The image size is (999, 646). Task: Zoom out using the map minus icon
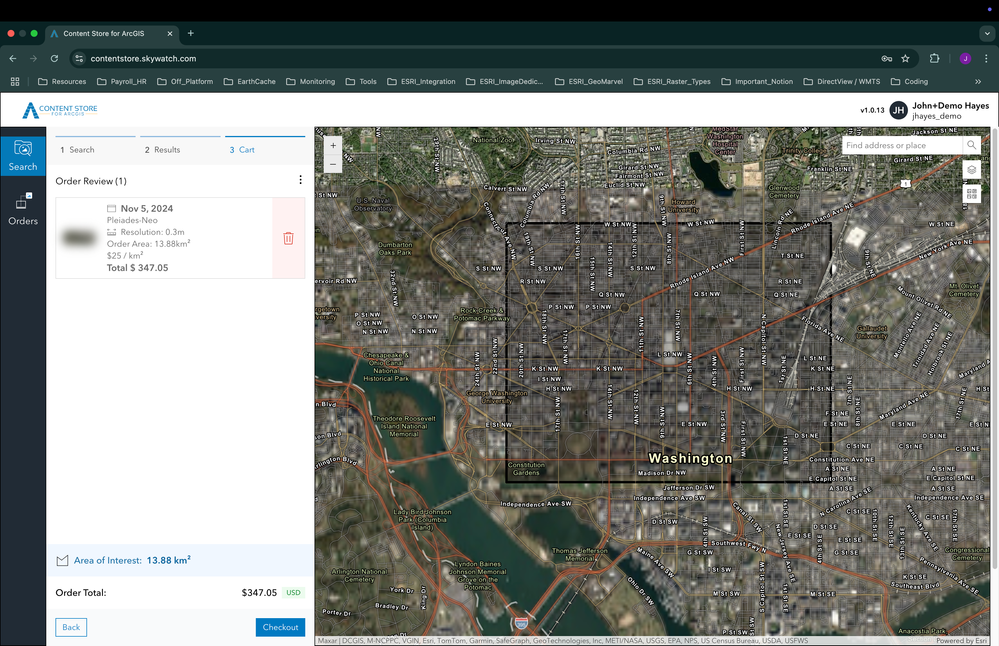[x=333, y=164]
